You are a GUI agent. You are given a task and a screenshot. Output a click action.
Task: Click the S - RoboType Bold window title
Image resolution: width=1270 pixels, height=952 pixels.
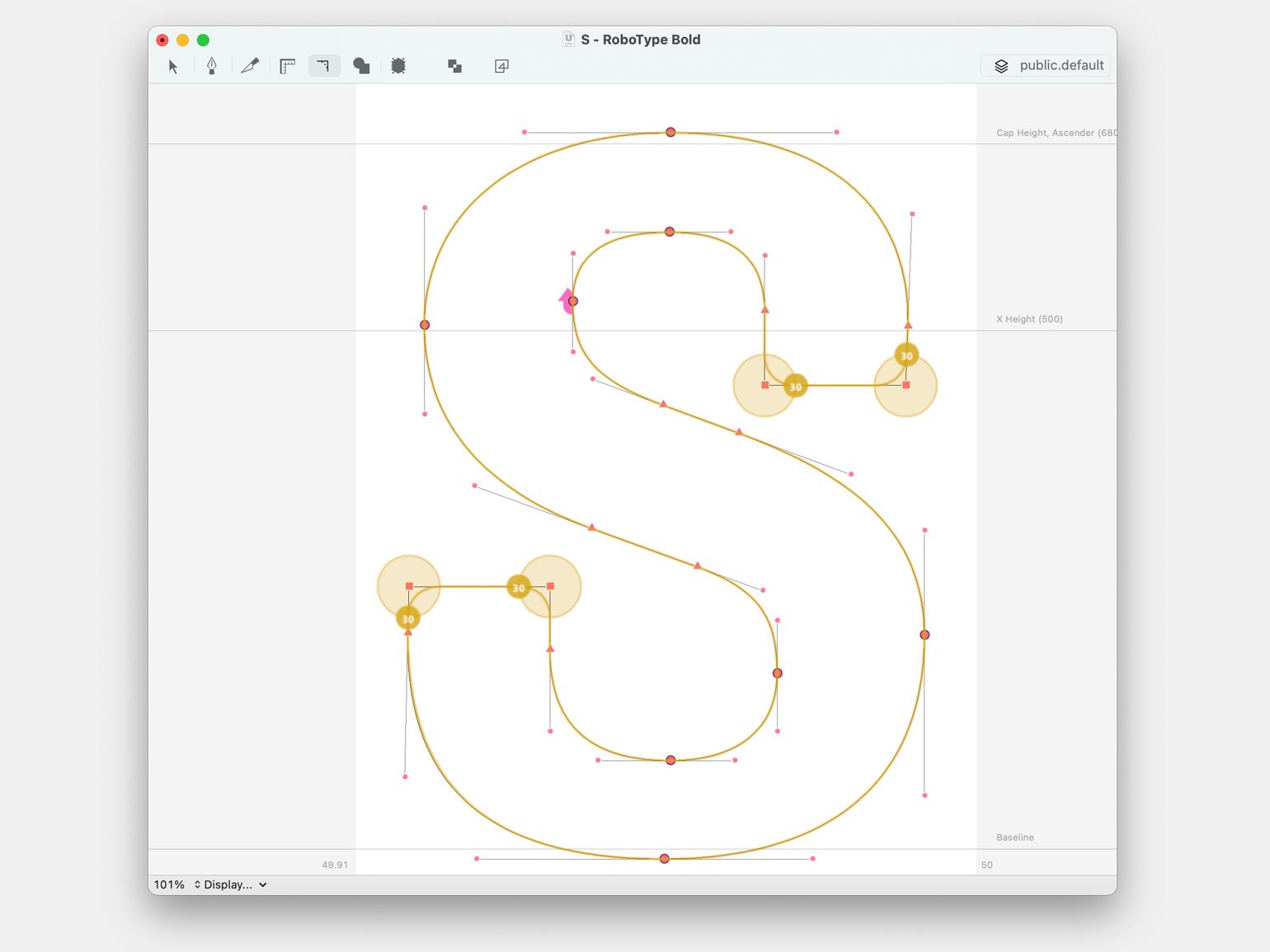641,40
